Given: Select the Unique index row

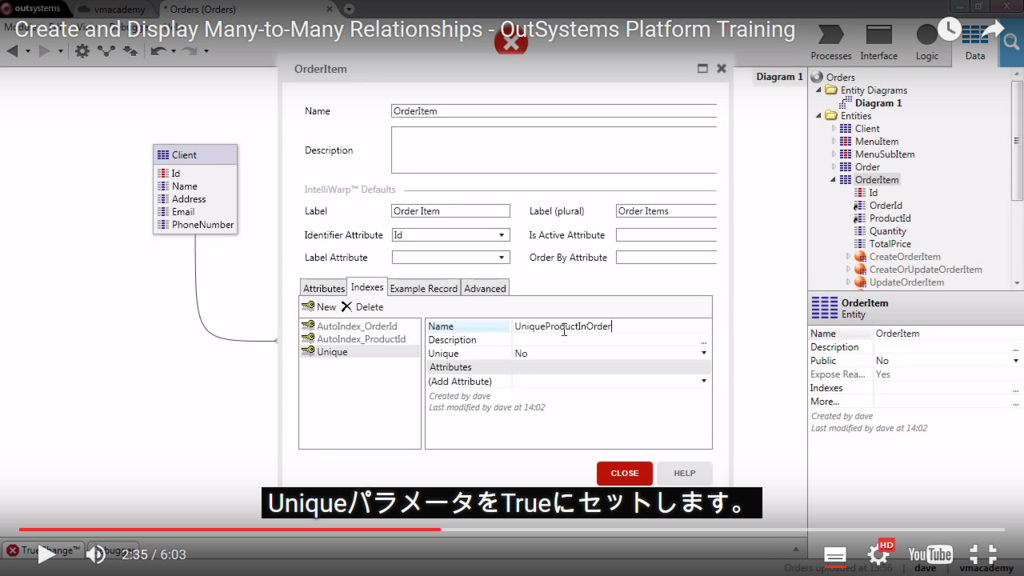Looking at the screenshot, I should click(x=360, y=351).
